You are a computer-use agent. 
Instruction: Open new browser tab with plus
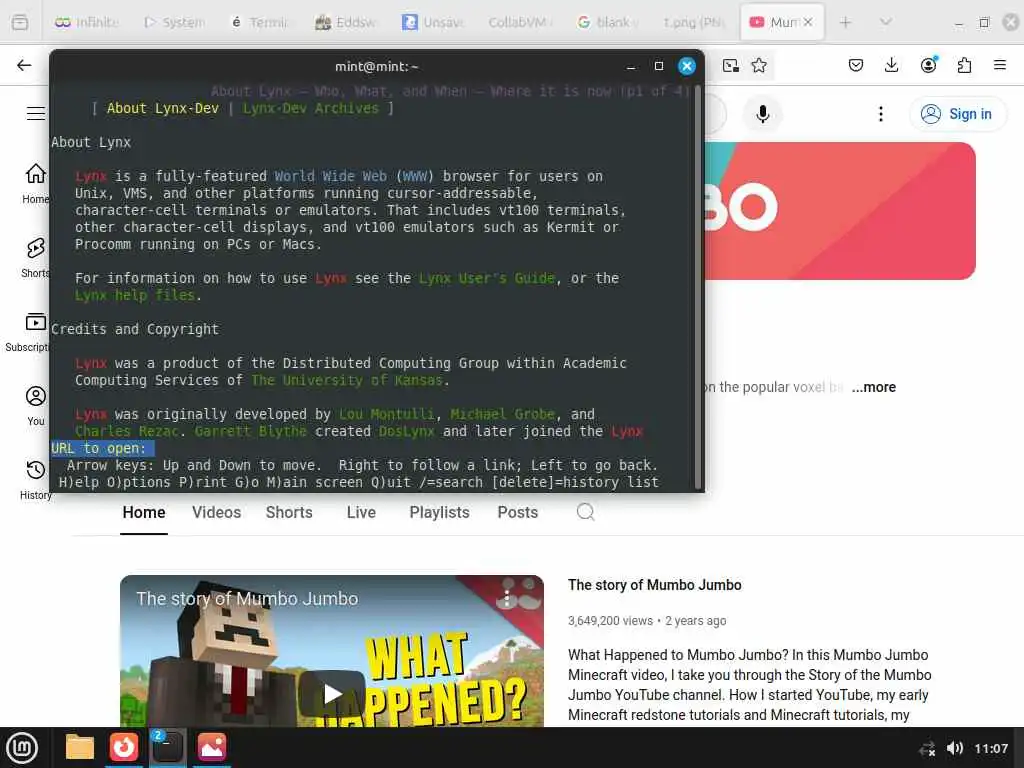[x=845, y=22]
